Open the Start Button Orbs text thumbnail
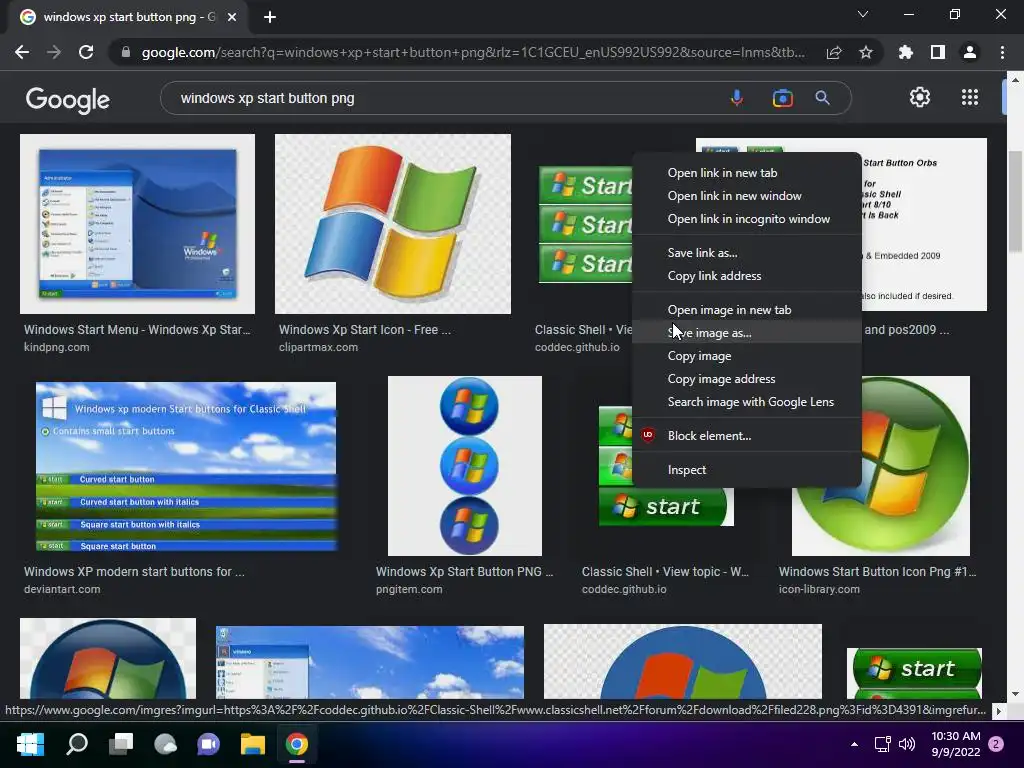This screenshot has height=768, width=1024. tap(923, 224)
